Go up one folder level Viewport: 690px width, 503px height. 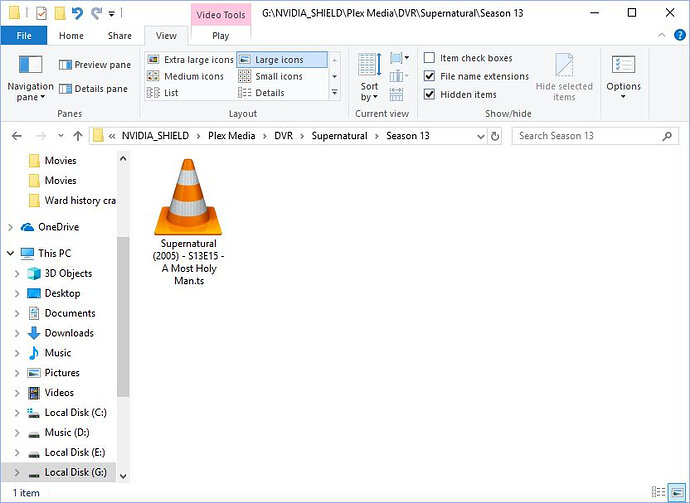tap(78, 136)
